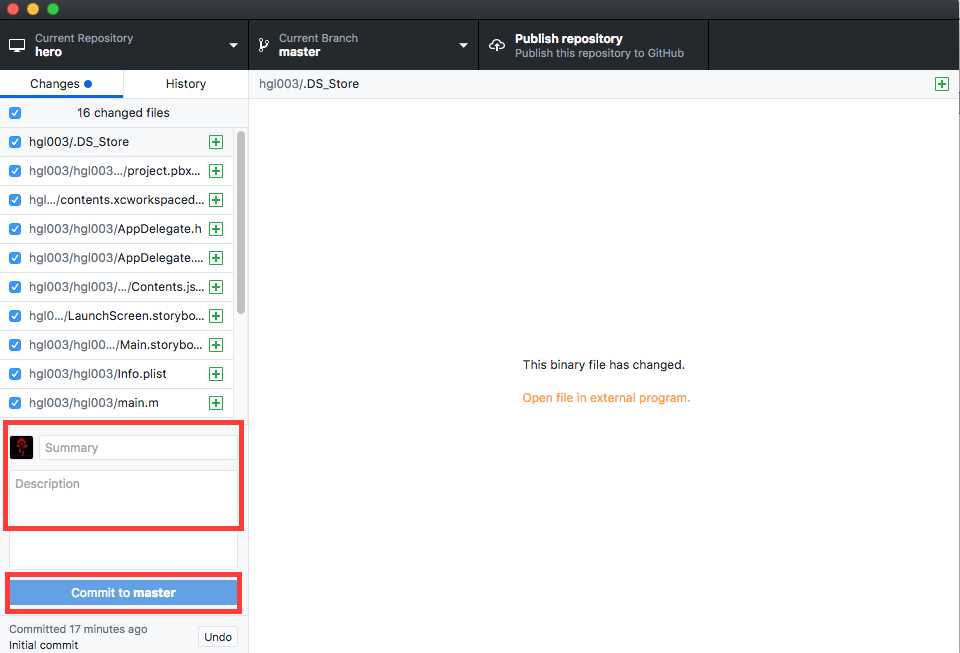Click the plus icon beside Main.storybo row

[x=216, y=345]
